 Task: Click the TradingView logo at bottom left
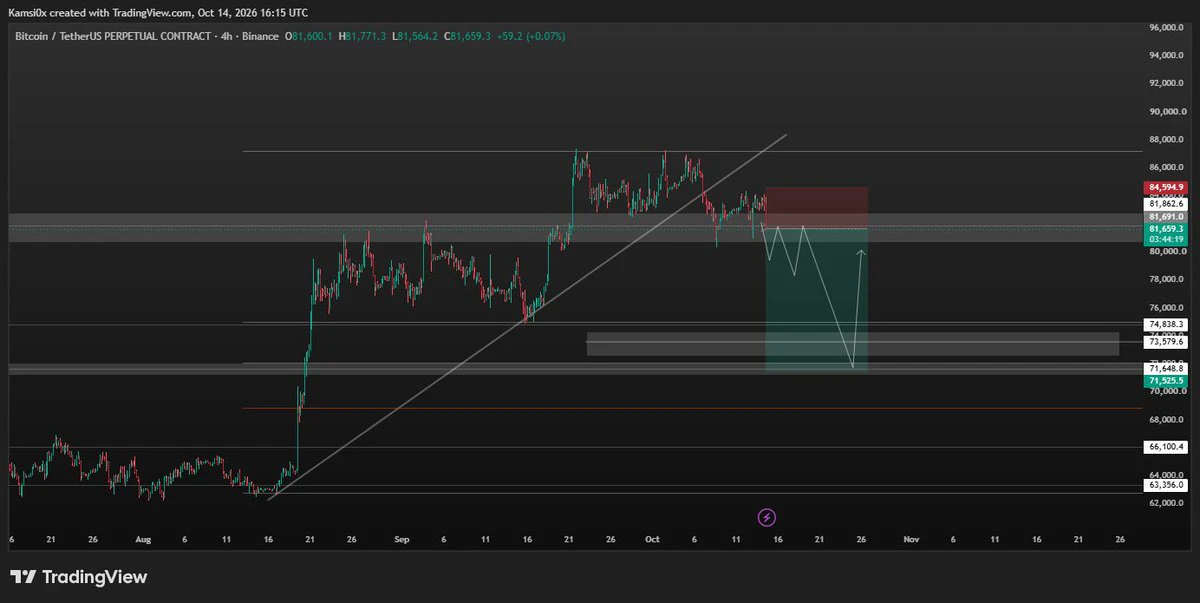click(x=79, y=577)
